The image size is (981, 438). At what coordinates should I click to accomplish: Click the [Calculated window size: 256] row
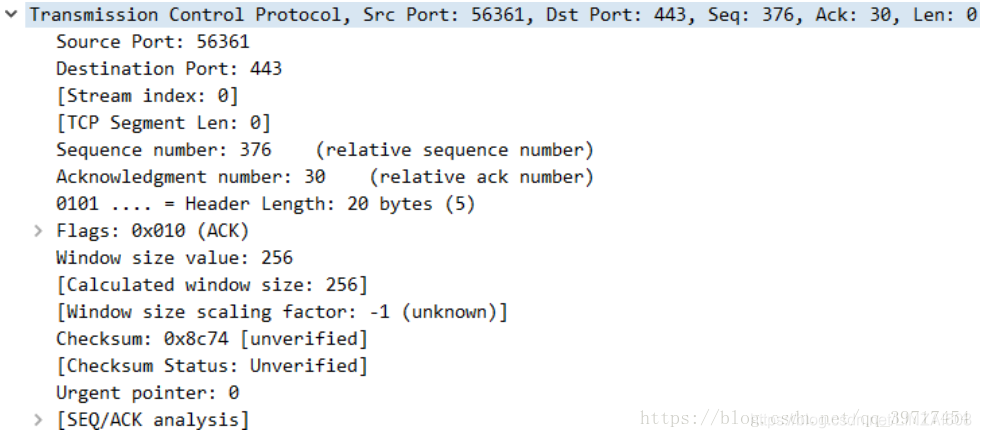click(x=212, y=285)
